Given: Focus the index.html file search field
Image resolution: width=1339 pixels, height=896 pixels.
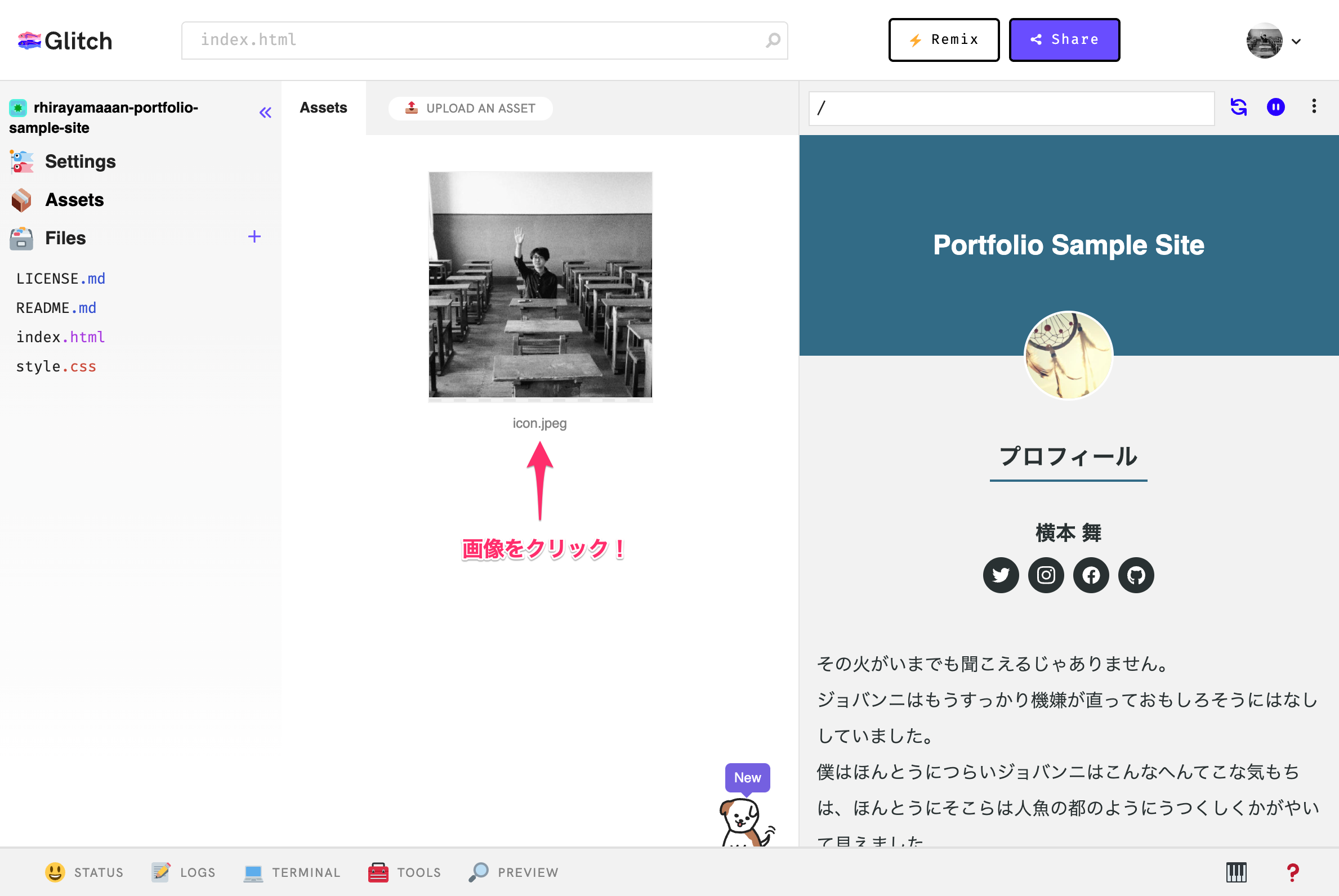Looking at the screenshot, I should point(484,40).
